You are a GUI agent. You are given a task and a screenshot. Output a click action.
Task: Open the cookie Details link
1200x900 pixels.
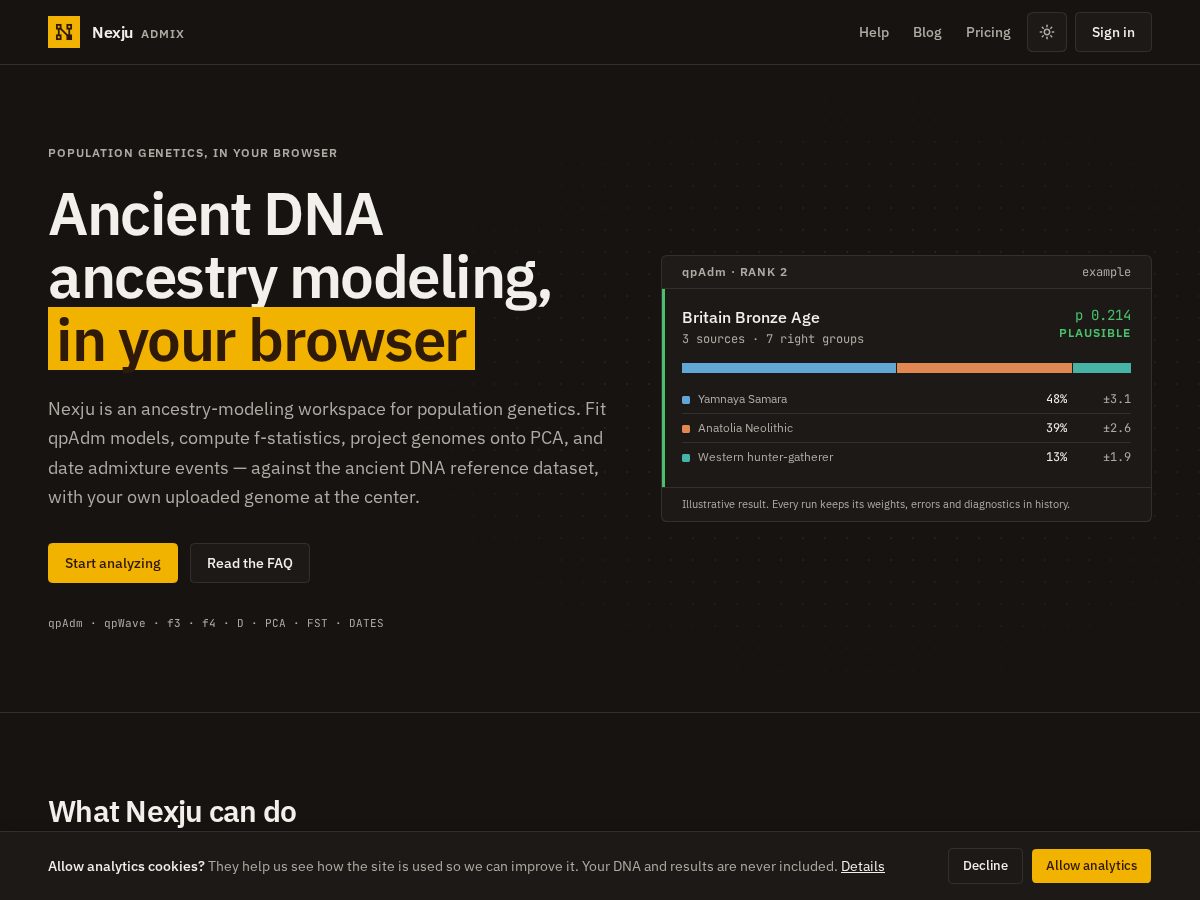click(x=863, y=866)
